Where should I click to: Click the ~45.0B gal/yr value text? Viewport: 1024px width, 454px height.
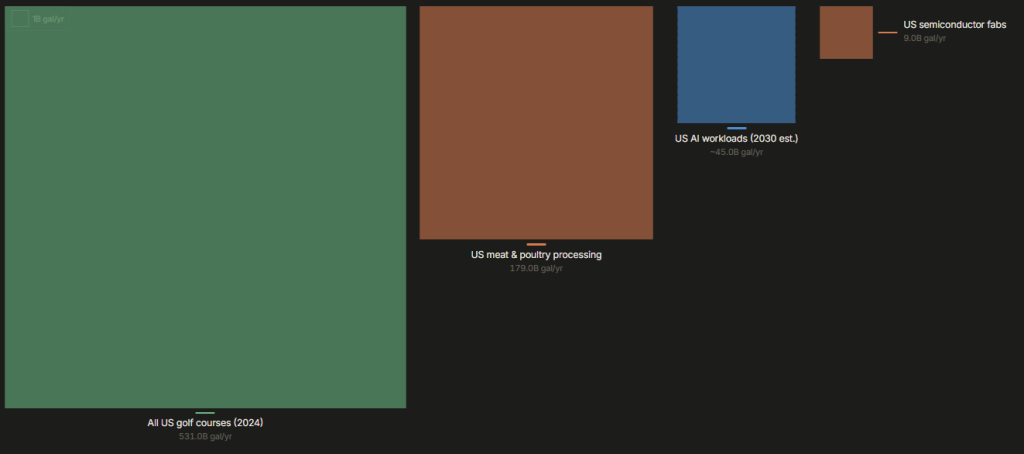pyautogui.click(x=736, y=152)
